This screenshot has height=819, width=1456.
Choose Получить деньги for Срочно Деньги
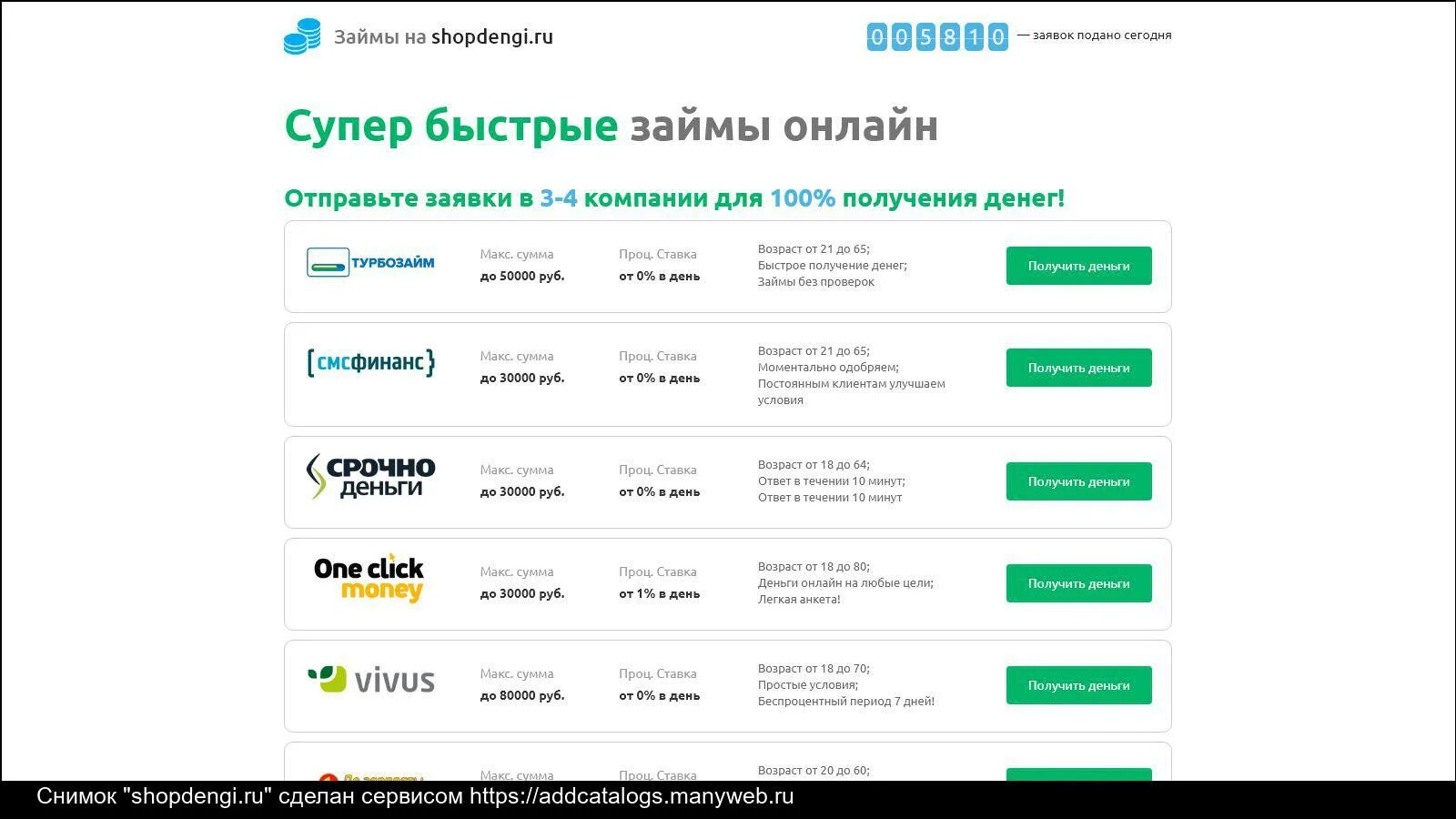tap(1078, 481)
